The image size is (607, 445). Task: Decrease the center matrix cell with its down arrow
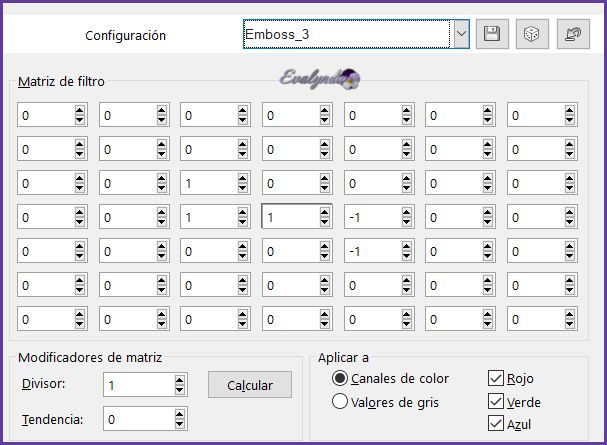click(x=324, y=222)
